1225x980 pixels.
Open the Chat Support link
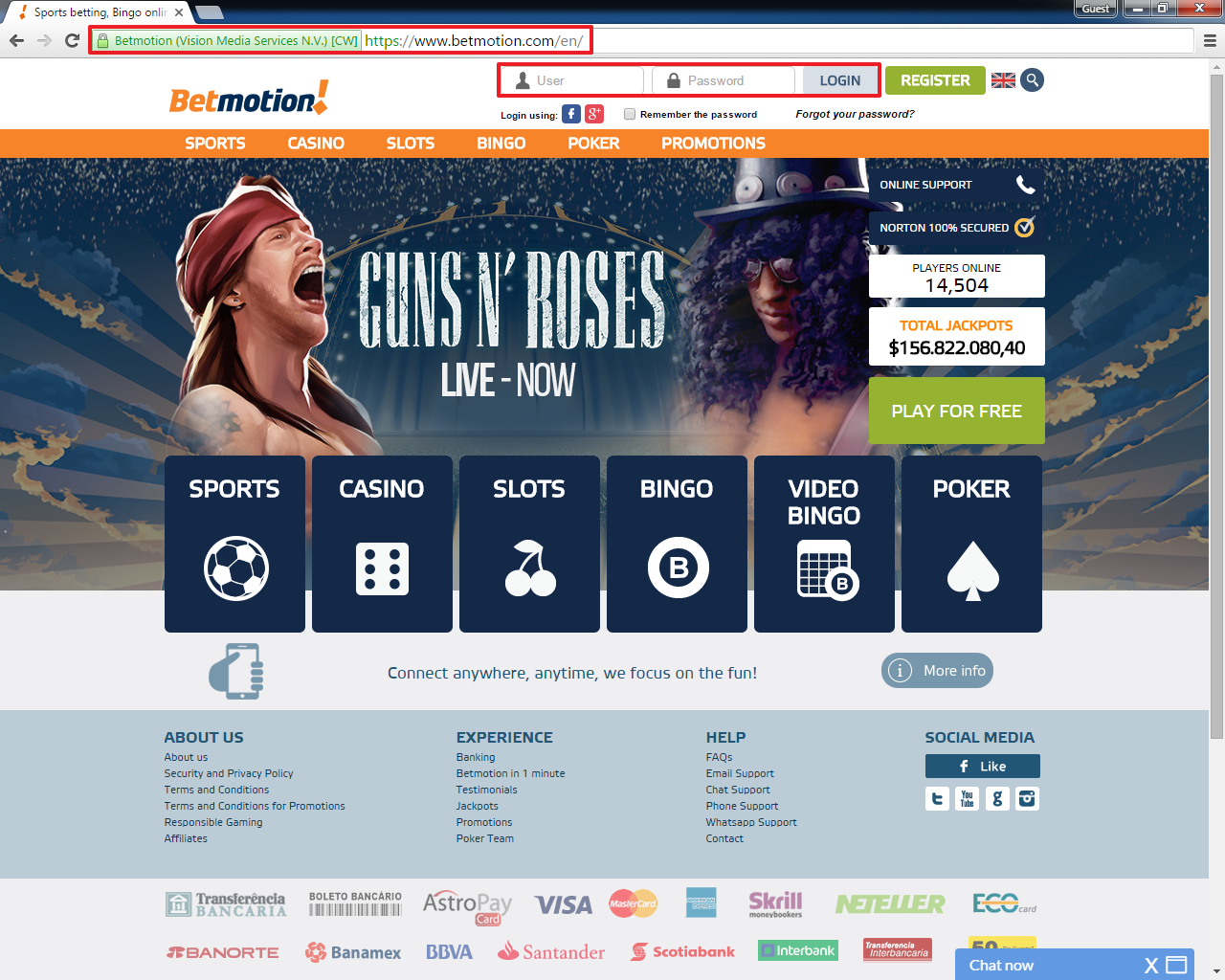click(x=738, y=790)
